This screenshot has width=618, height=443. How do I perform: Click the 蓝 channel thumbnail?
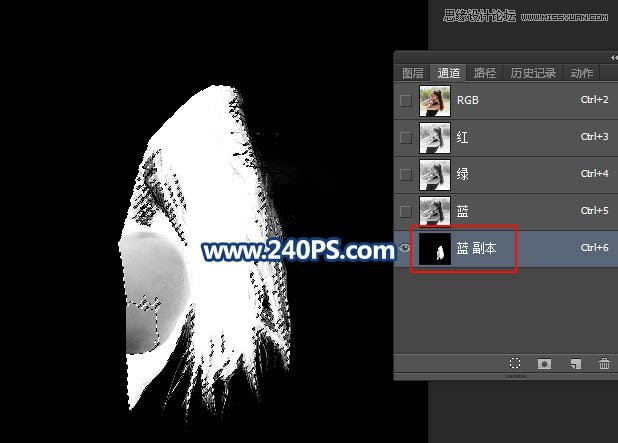(435, 211)
